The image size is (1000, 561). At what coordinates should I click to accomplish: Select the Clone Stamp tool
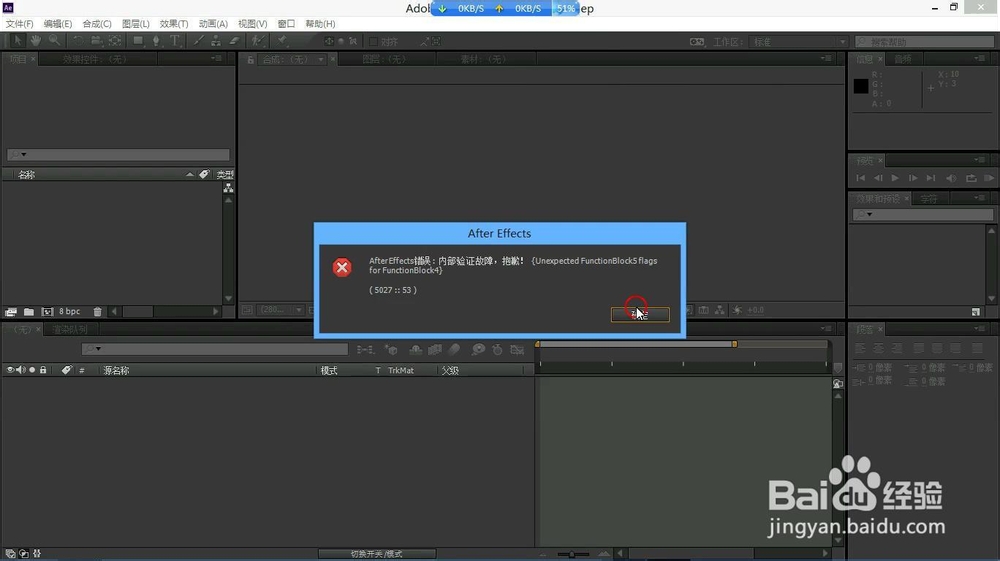[x=216, y=41]
